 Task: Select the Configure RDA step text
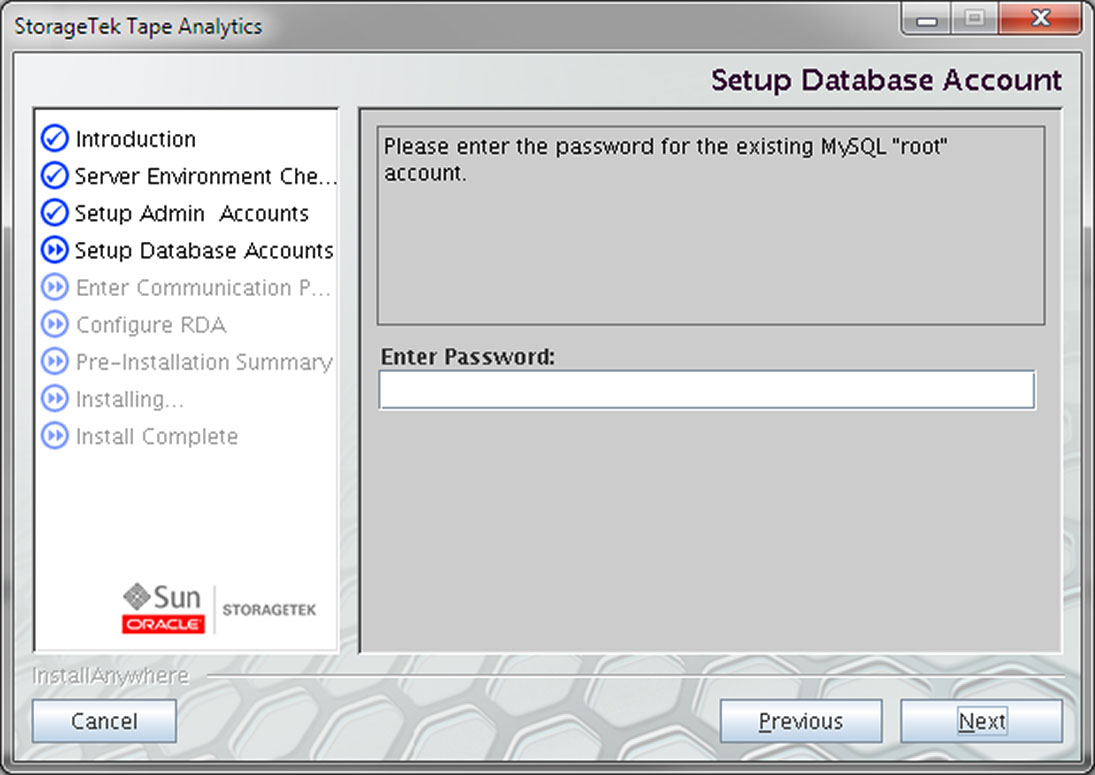(x=151, y=325)
